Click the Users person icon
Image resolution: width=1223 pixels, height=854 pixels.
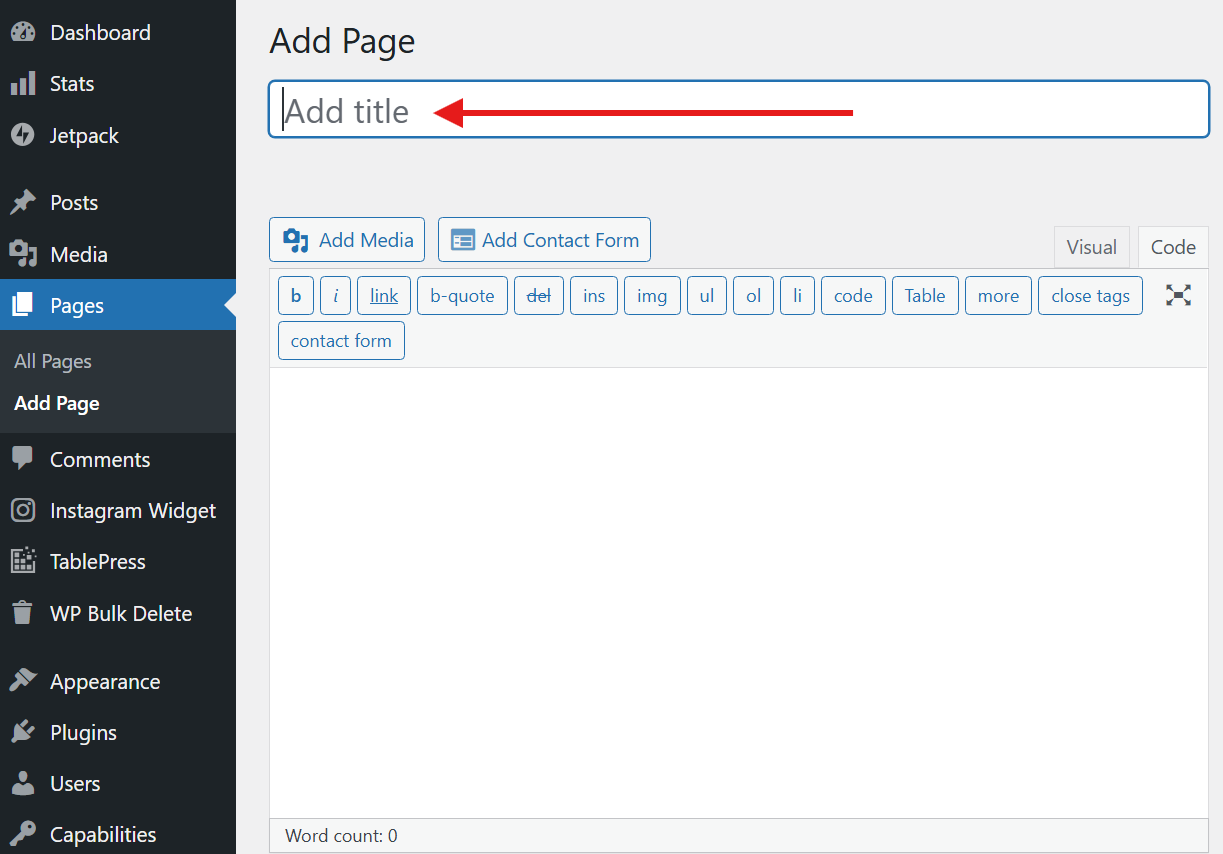click(x=23, y=783)
